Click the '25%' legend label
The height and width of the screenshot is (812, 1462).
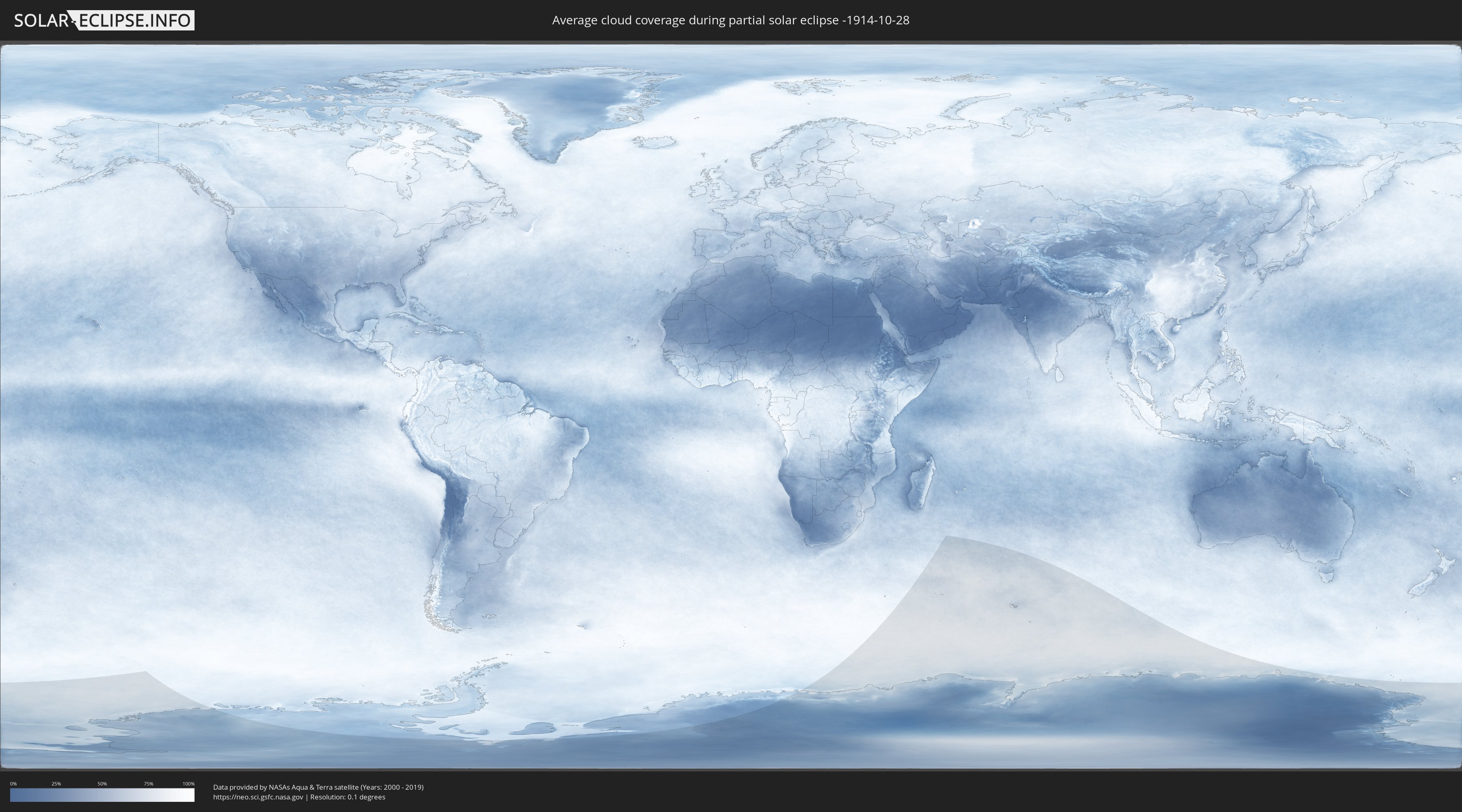coord(56,784)
